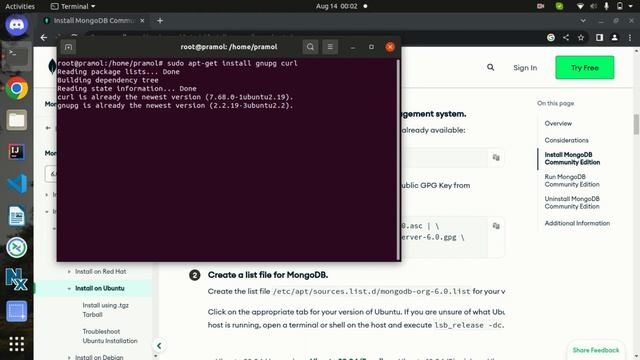640x360 pixels.
Task: Show Applications grid in the dock
Action: point(16,344)
